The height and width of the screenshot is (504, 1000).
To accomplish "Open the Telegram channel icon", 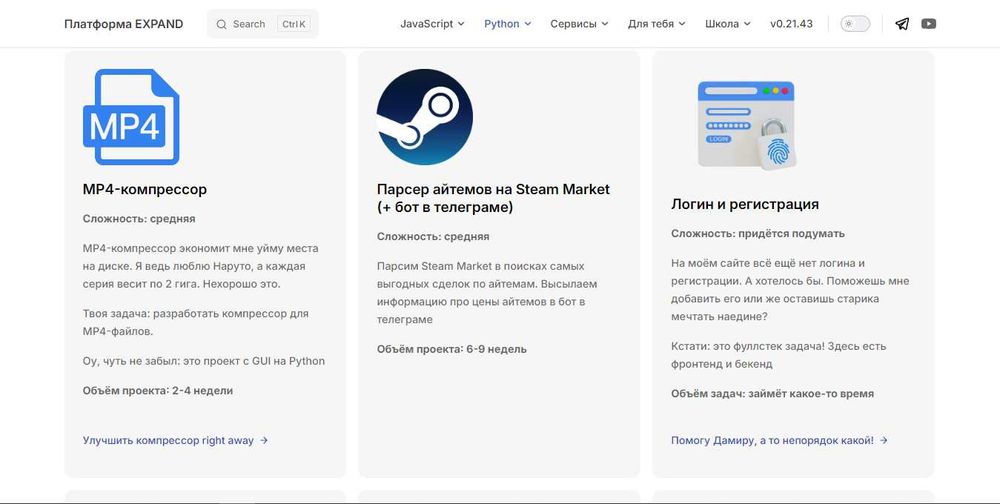I will pos(902,24).
